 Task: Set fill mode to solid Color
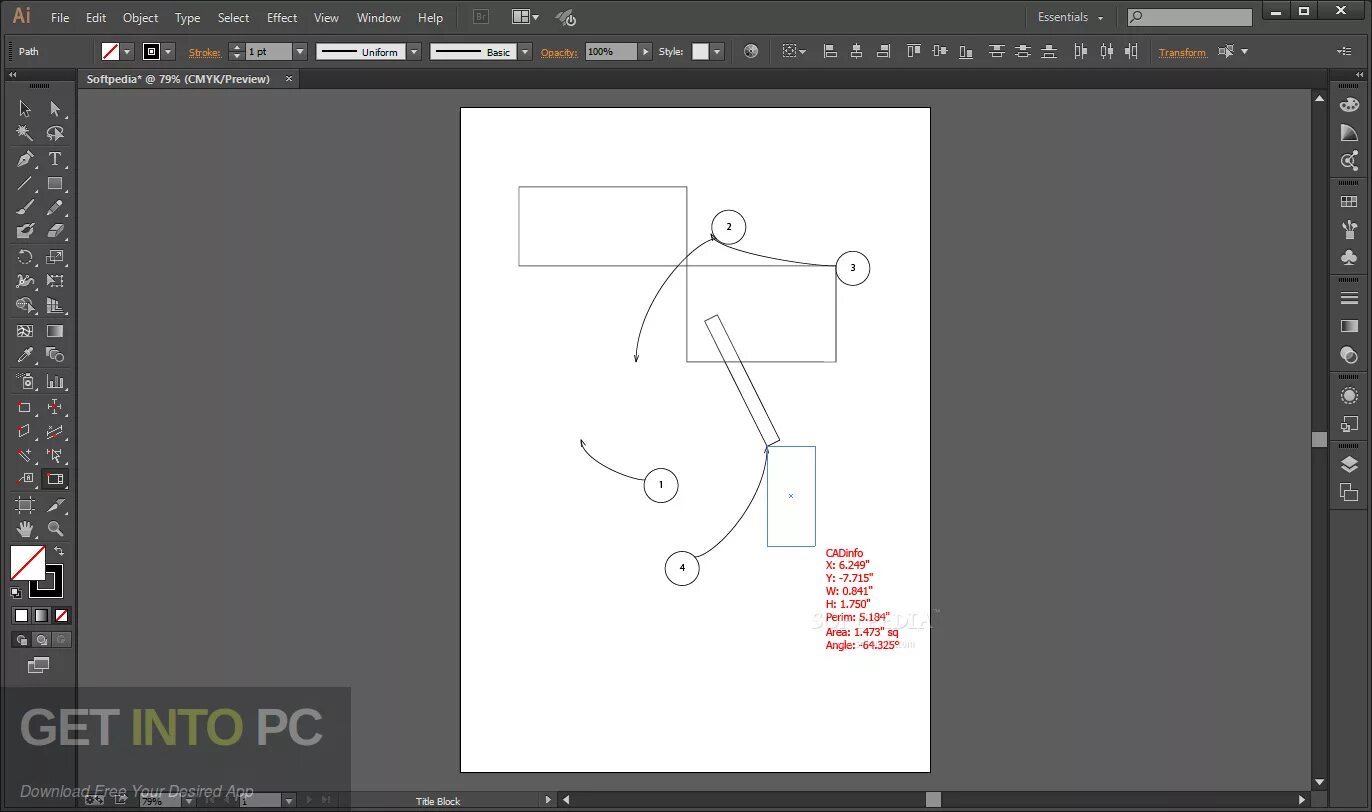tap(21, 615)
